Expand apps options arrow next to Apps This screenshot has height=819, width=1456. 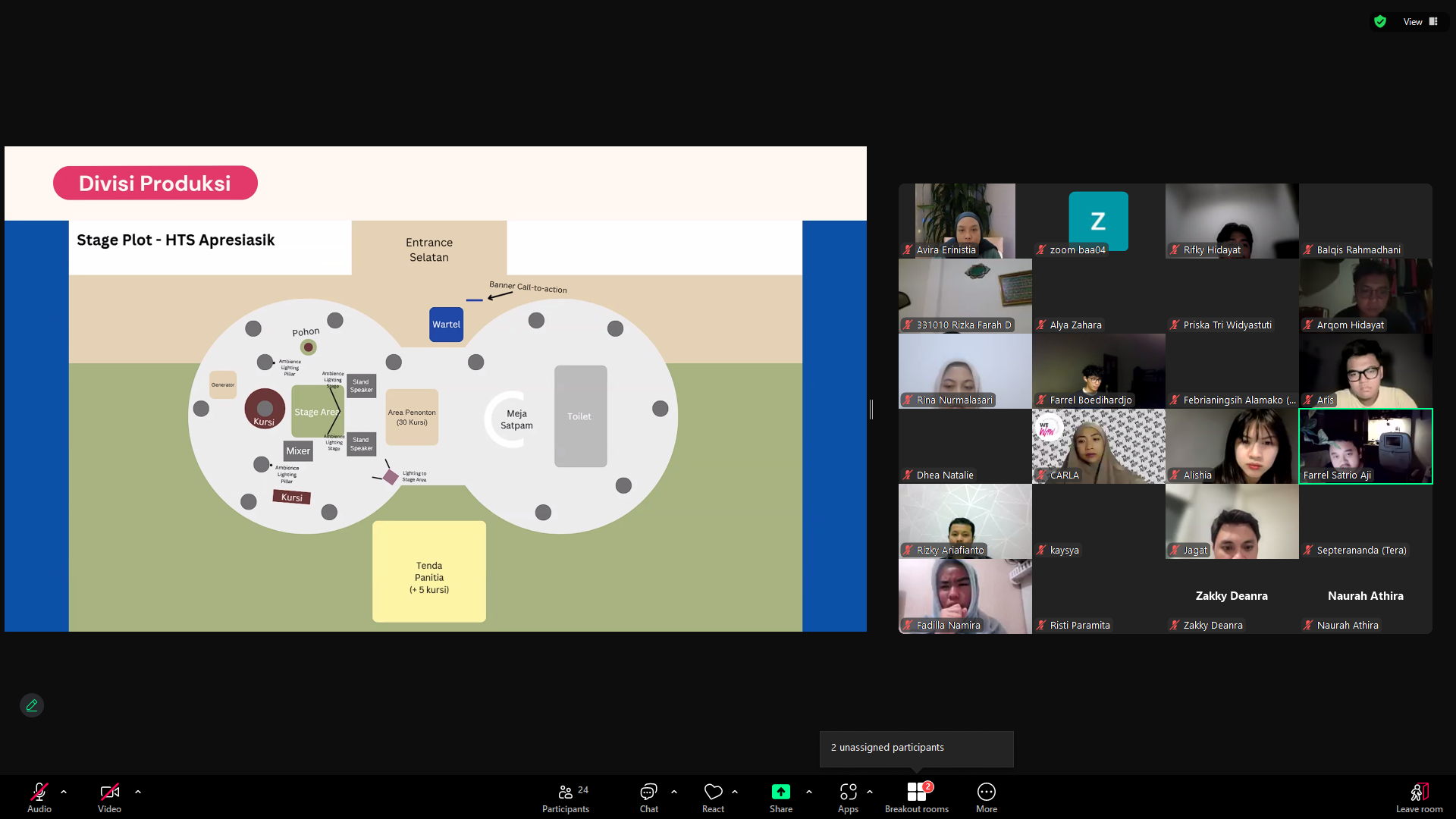(870, 792)
